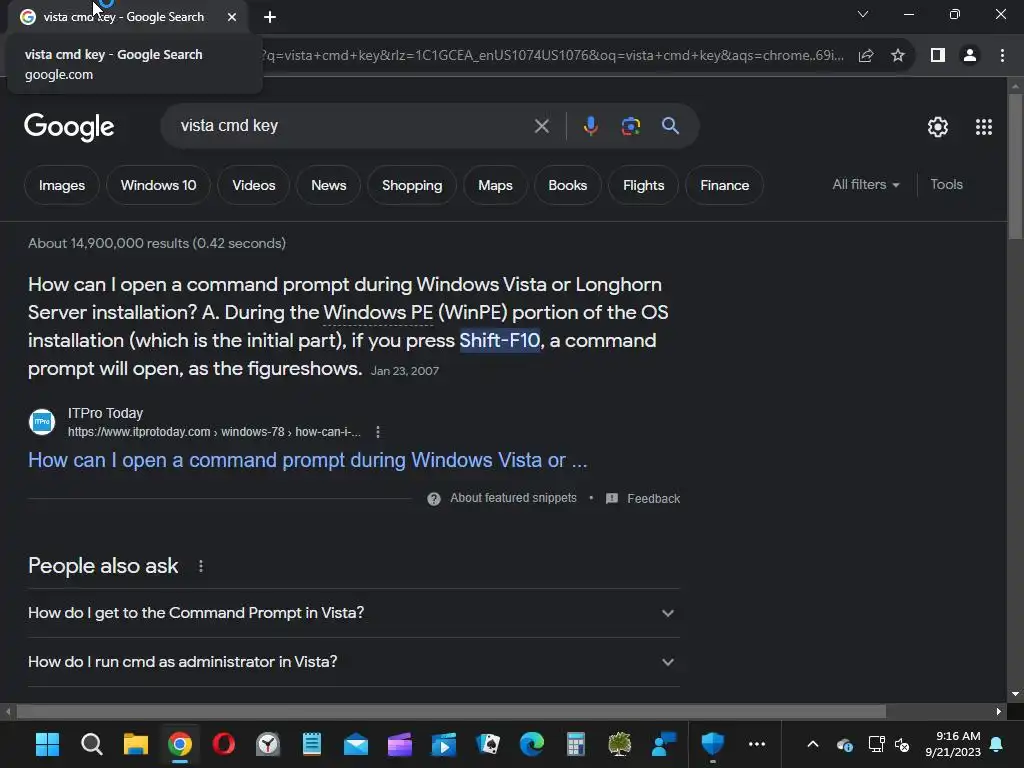Click in the 'vista cmd key' search field
This screenshot has height=768, width=1024.
[353, 126]
